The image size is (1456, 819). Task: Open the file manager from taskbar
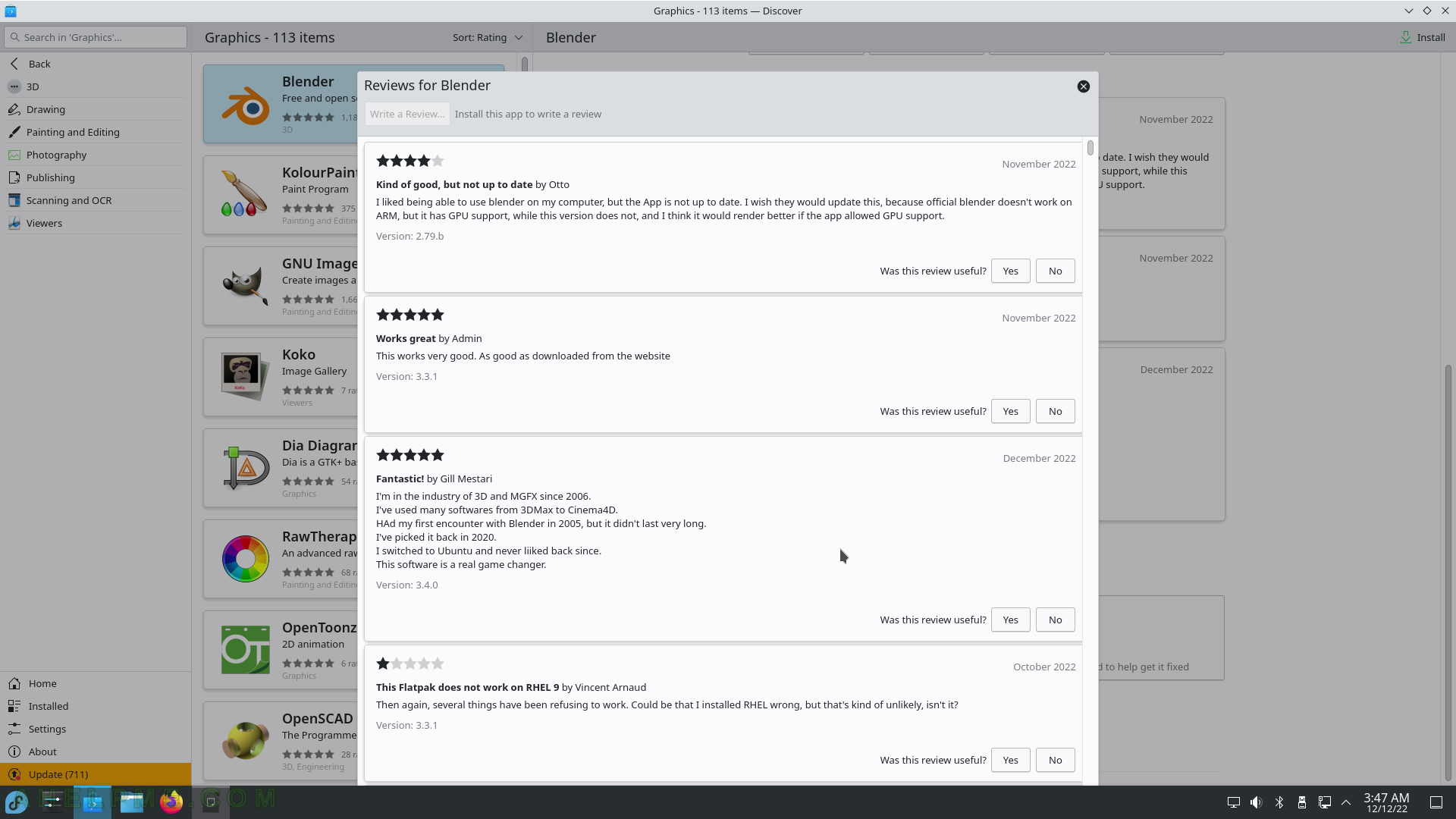click(132, 802)
